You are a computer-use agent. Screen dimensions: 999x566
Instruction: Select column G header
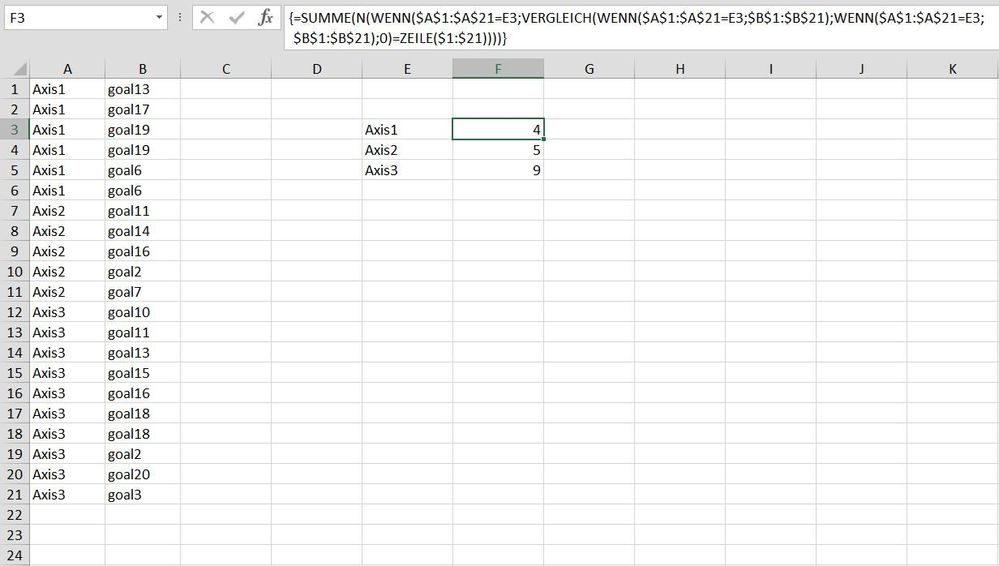pyautogui.click(x=589, y=69)
